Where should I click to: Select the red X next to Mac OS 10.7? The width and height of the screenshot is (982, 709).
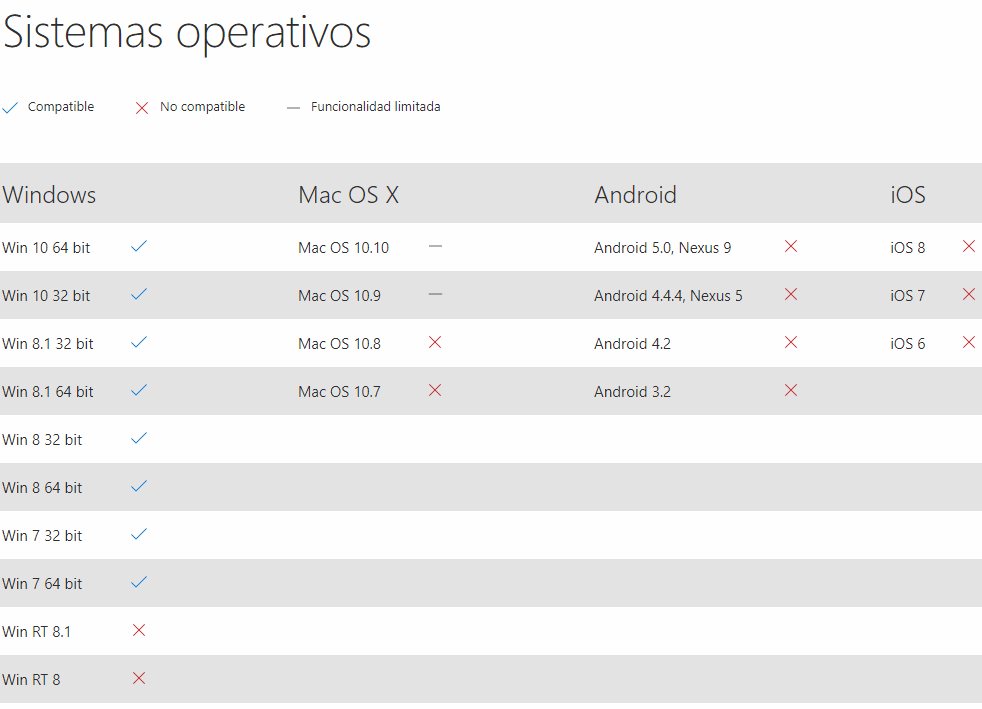(x=435, y=390)
